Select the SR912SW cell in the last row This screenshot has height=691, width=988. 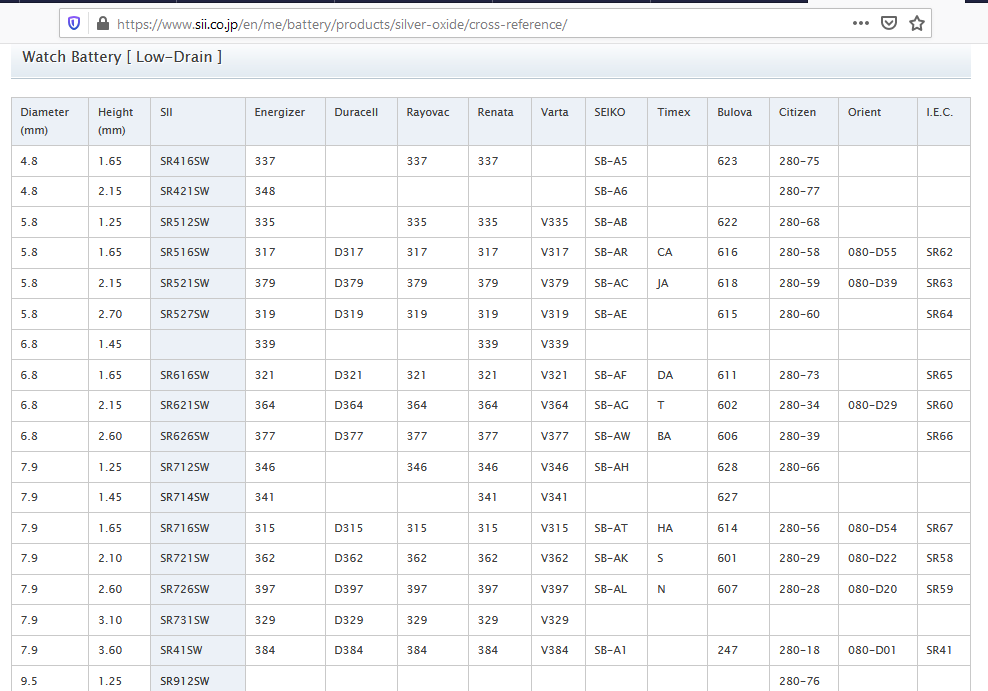point(184,681)
